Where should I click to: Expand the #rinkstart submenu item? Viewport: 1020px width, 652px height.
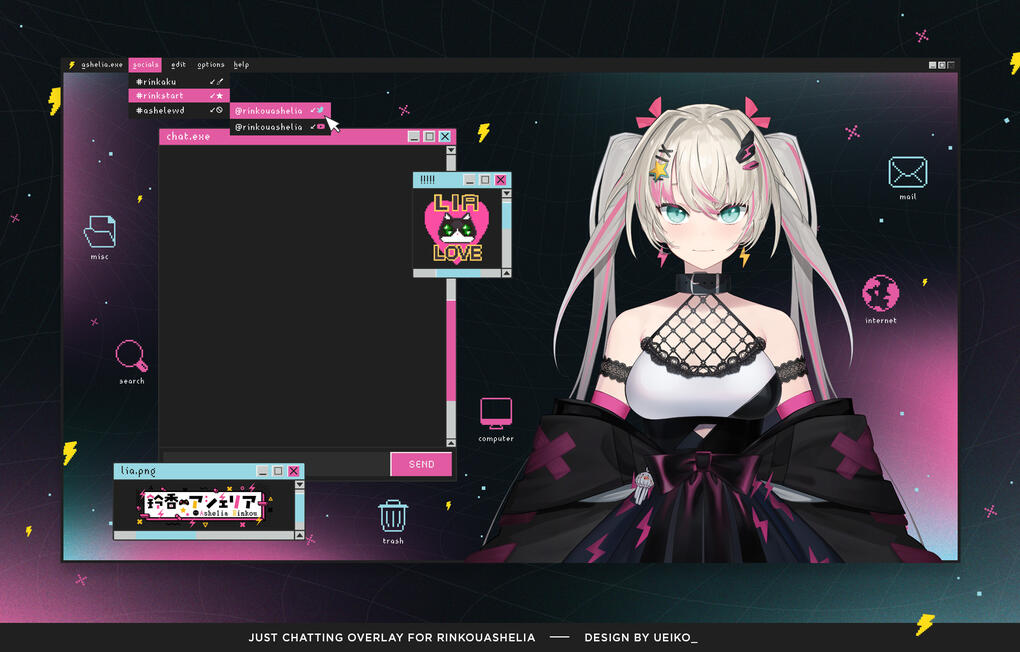178,96
